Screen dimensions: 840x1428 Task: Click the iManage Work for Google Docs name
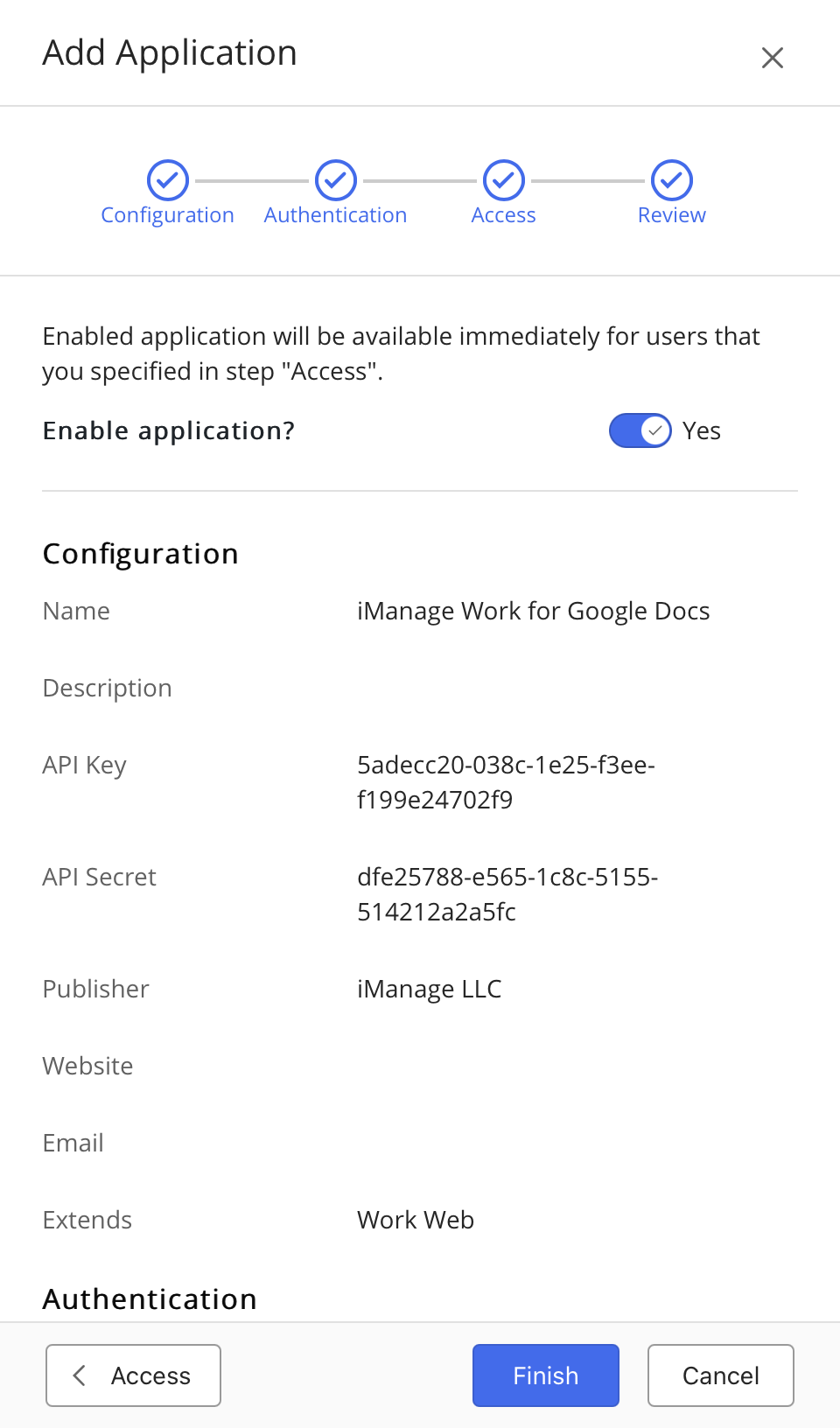[534, 611]
